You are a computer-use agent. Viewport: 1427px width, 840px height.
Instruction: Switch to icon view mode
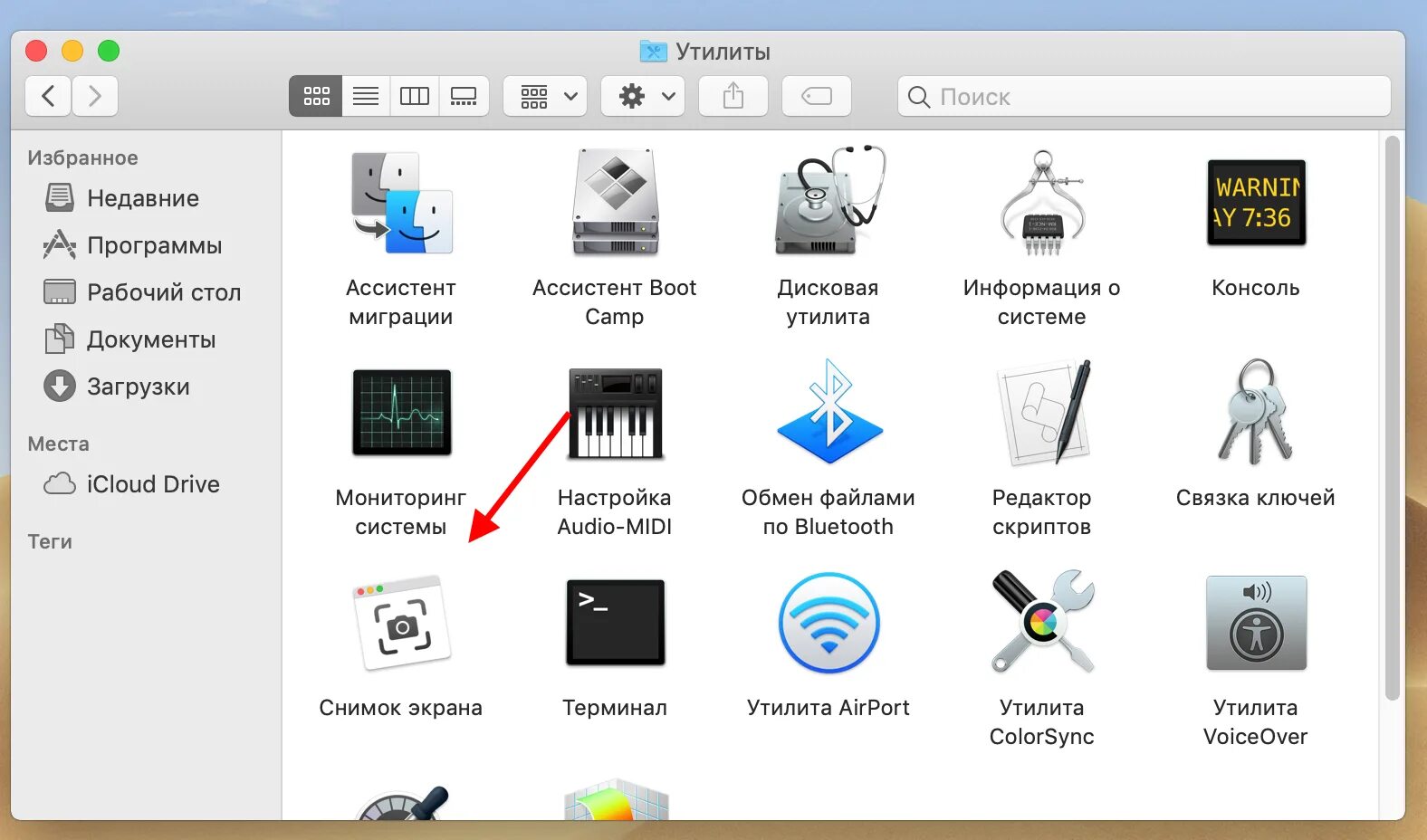pyautogui.click(x=316, y=96)
